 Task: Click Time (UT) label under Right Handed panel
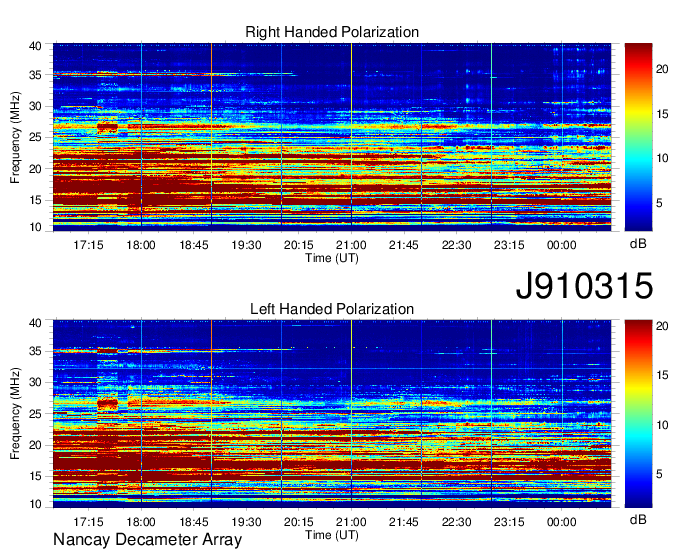pyautogui.click(x=332, y=258)
